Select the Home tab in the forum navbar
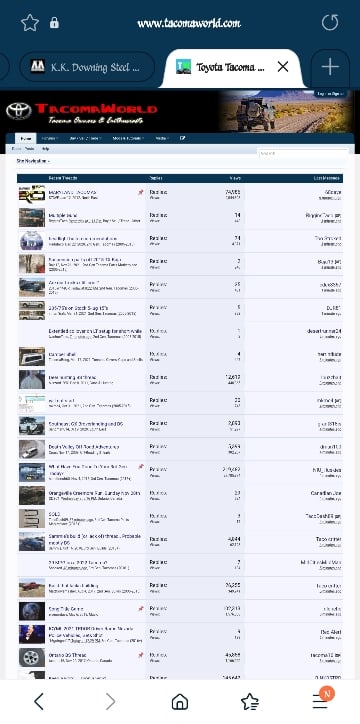The width and height of the screenshot is (360, 724). tap(26, 138)
